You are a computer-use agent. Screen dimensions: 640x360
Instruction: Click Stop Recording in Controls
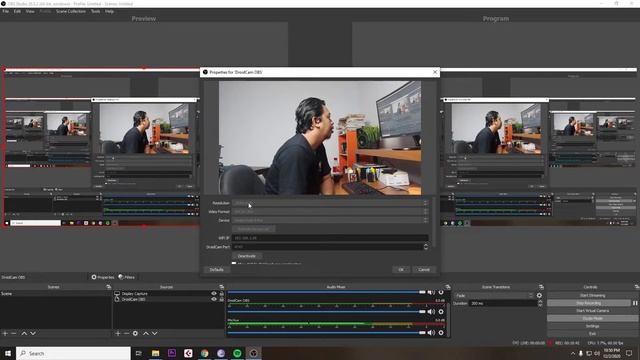[589, 303]
